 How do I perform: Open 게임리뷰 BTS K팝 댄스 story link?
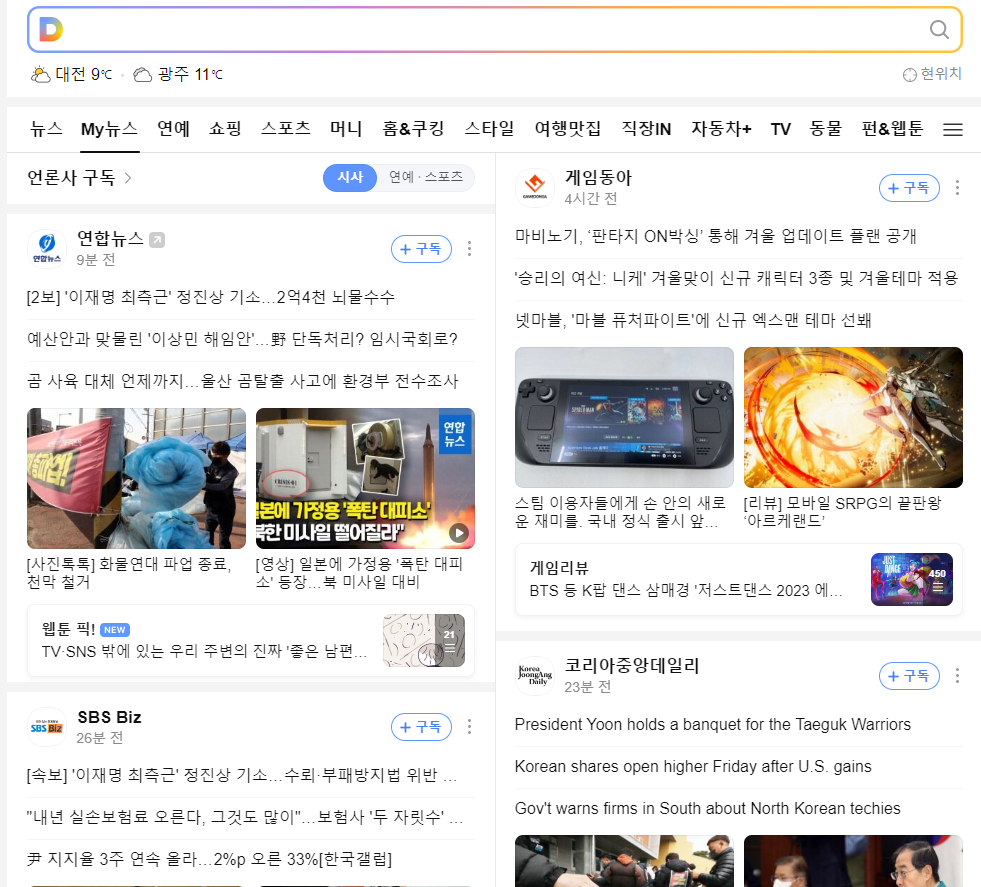tap(686, 590)
